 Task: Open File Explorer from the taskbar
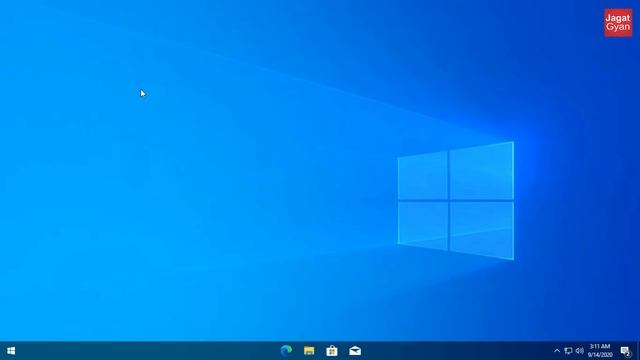[x=309, y=351]
